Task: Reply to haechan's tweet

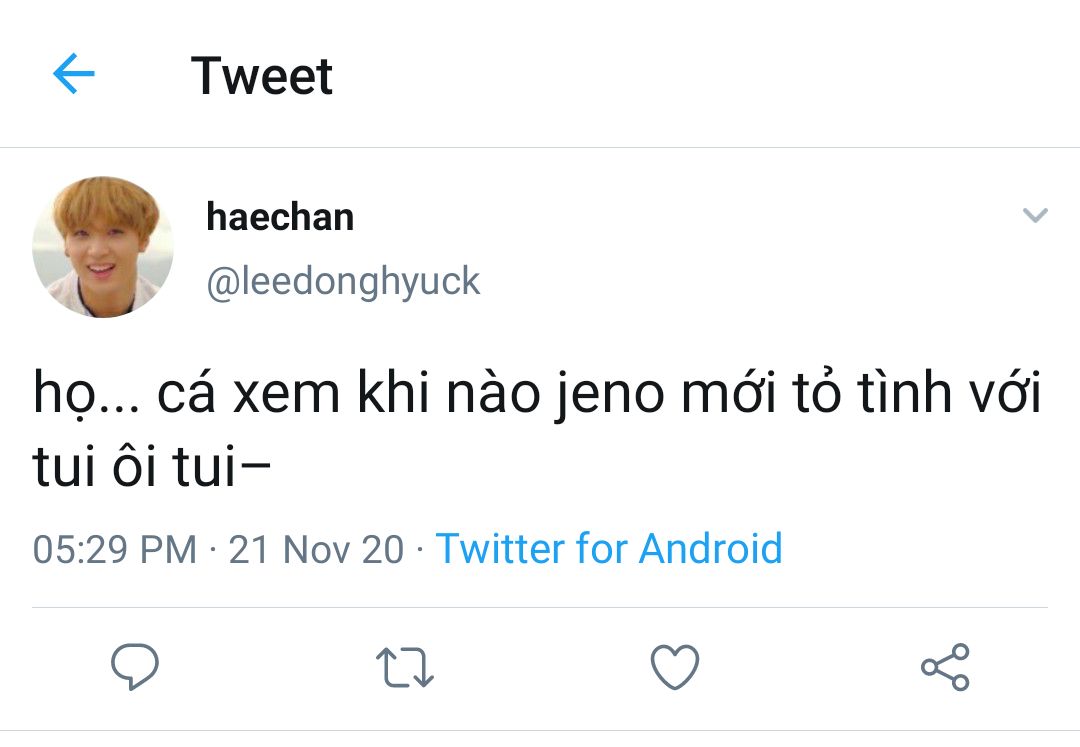Action: coord(134,667)
